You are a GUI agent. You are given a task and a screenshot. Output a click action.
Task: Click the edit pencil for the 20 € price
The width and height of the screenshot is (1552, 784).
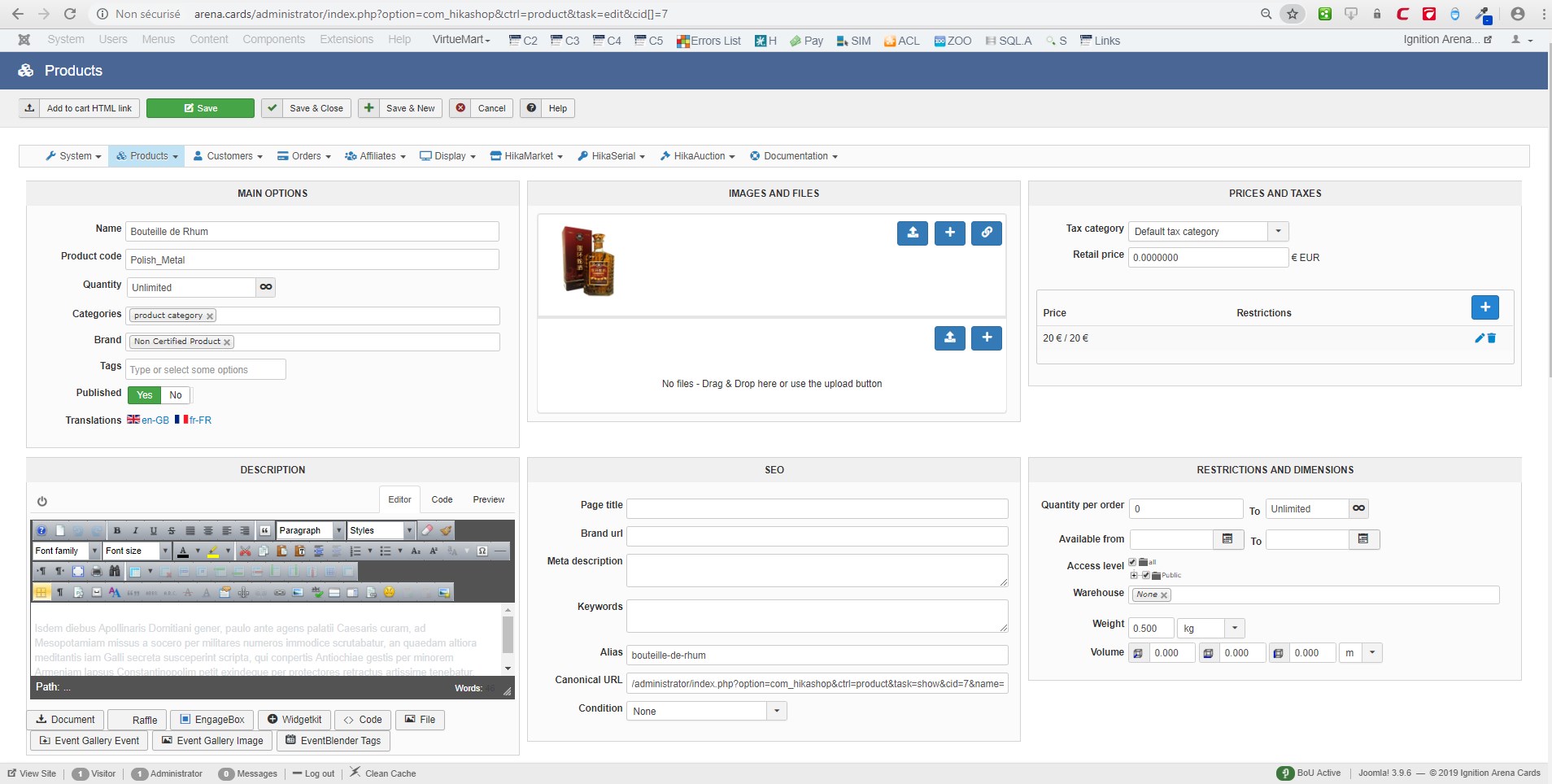(x=1479, y=338)
